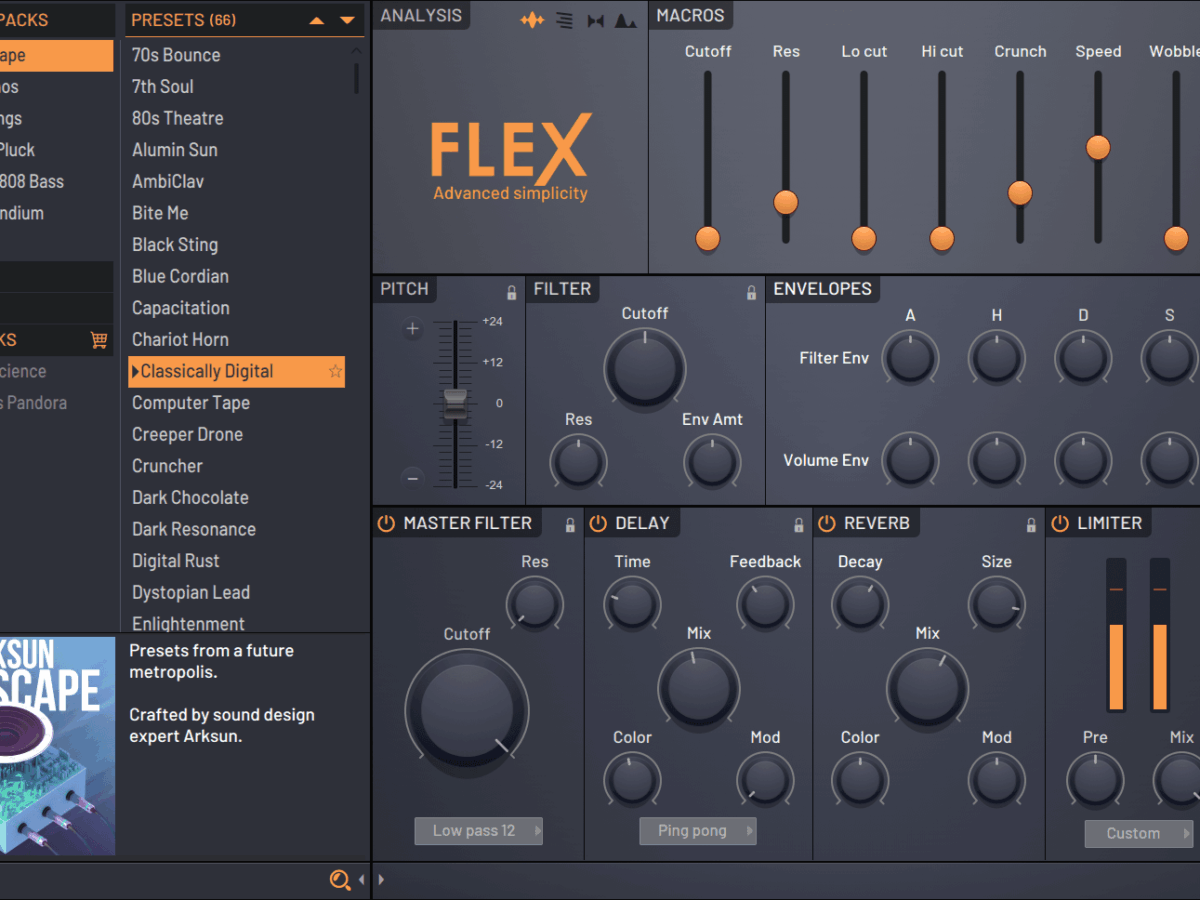Open the Low pass 12 filter type dropdown
1200x900 pixels.
click(478, 831)
